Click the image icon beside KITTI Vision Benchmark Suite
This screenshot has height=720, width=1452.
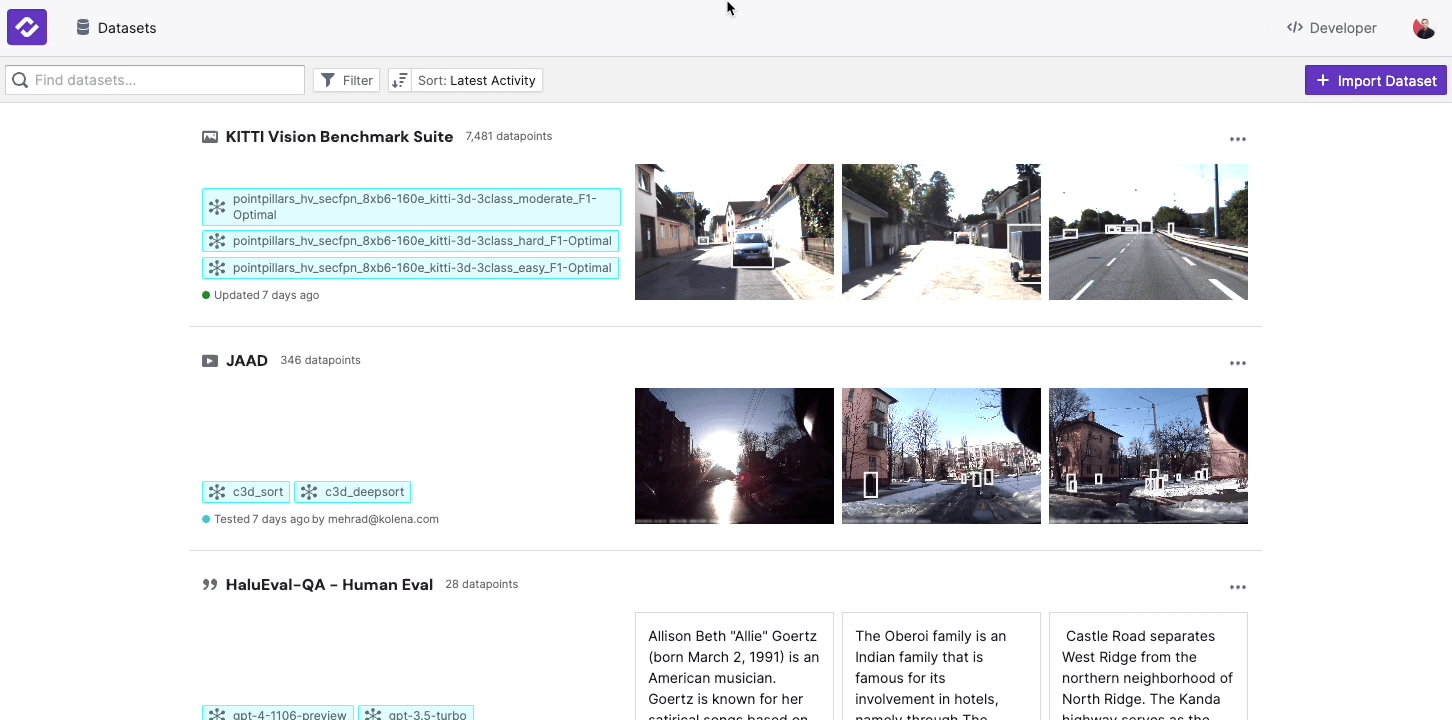click(x=210, y=137)
